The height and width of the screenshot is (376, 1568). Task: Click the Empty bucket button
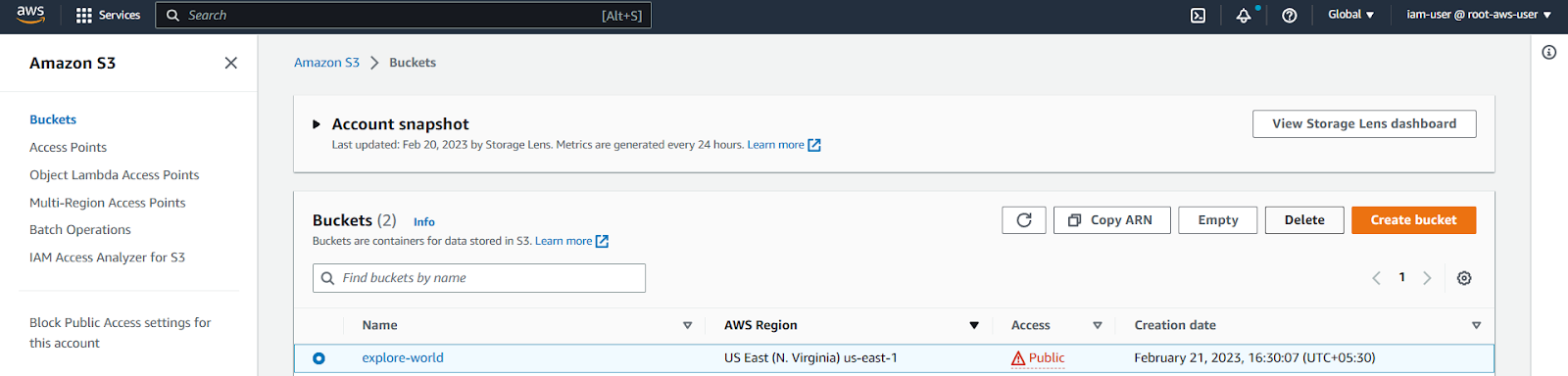(x=1217, y=220)
